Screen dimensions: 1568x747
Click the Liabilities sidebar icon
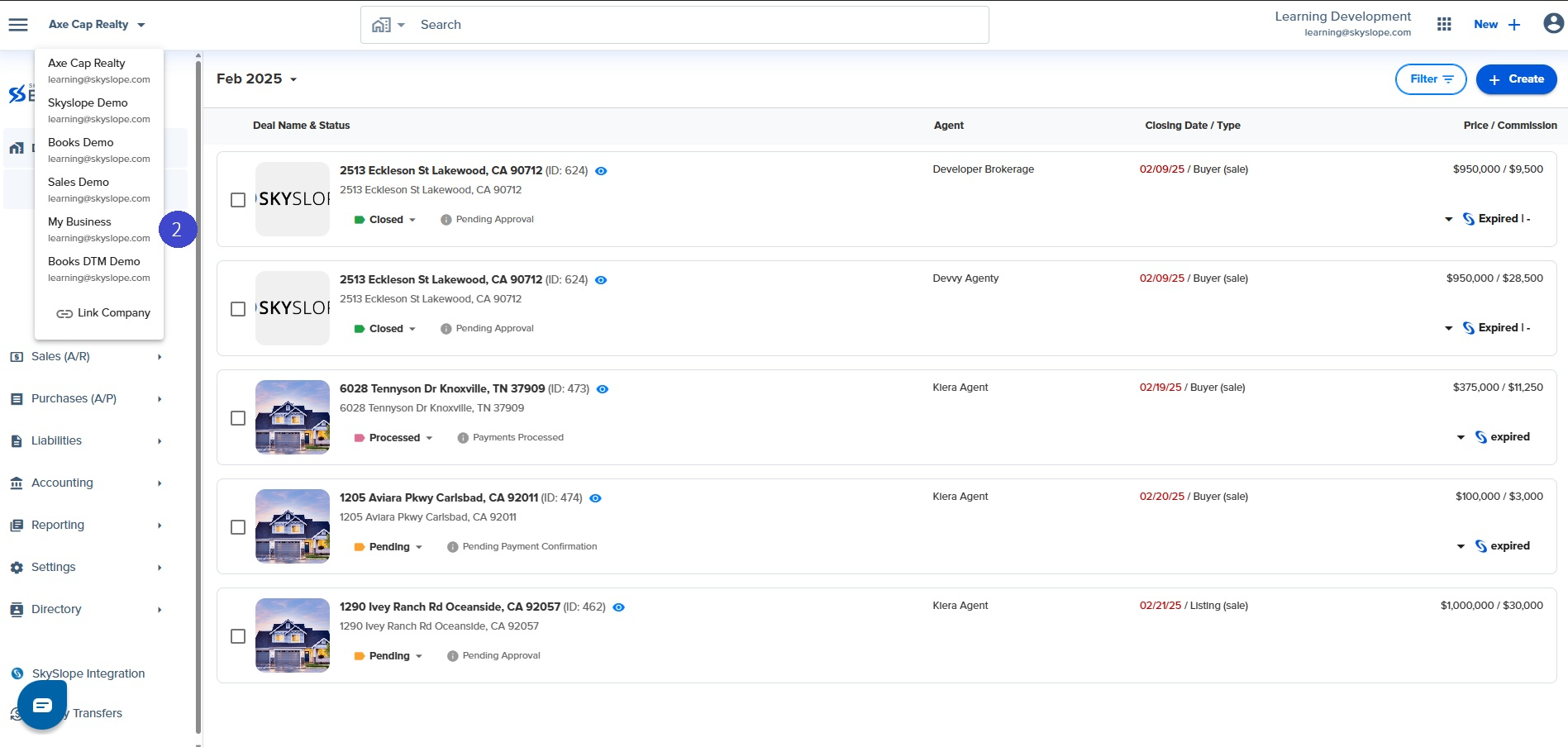pyautogui.click(x=17, y=441)
